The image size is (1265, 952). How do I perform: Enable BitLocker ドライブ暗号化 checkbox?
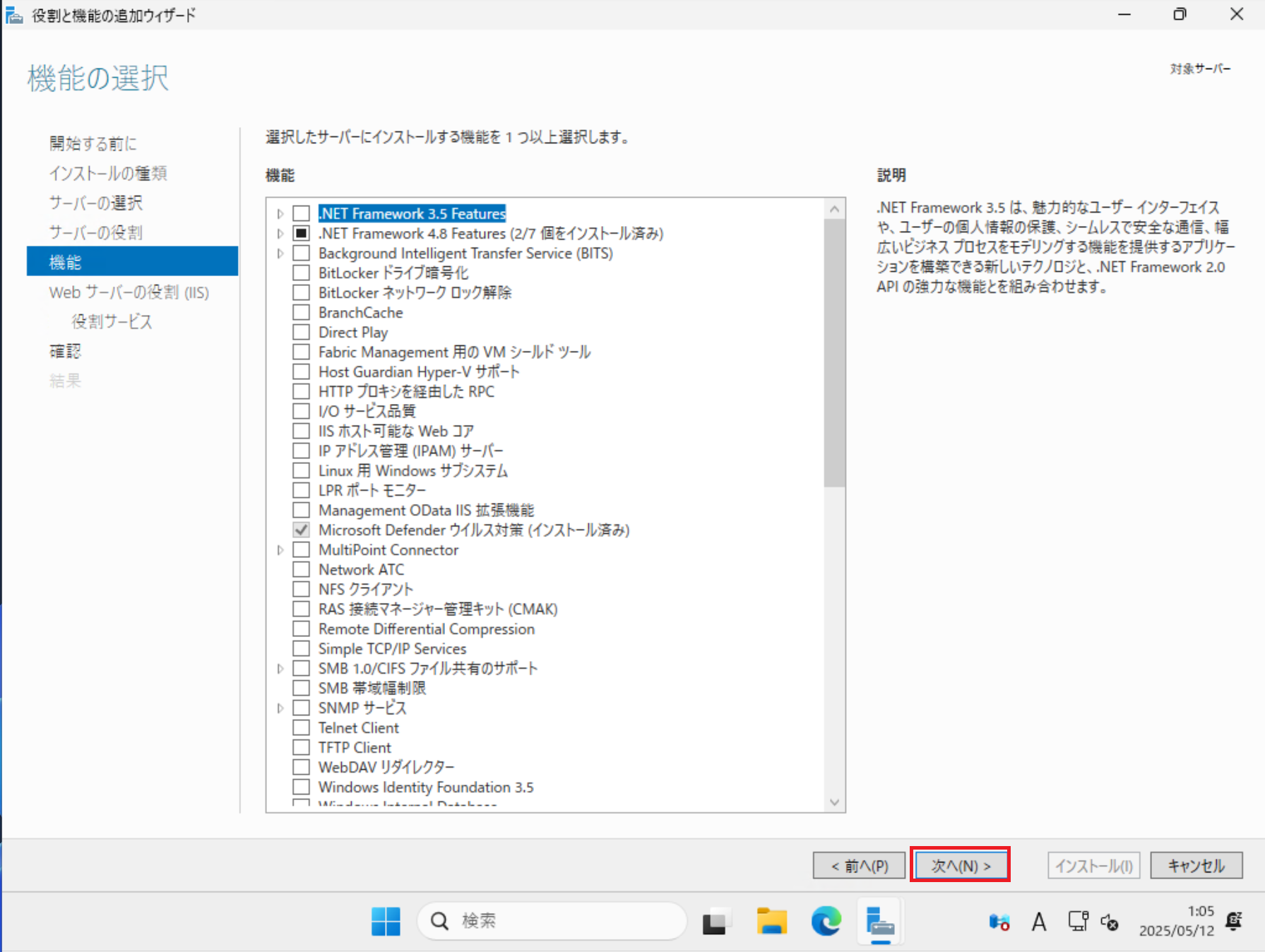coord(302,273)
